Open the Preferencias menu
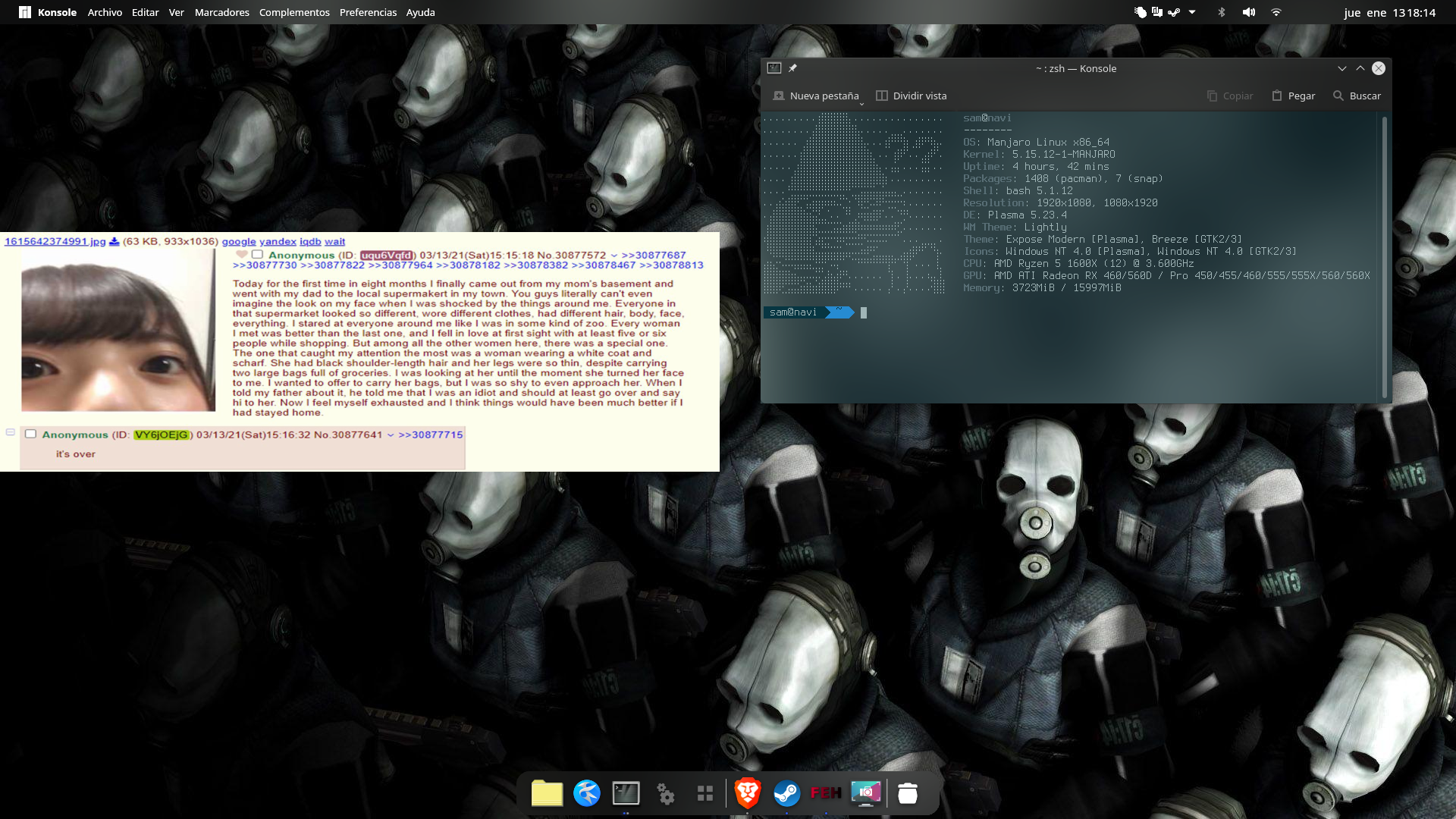Screen dimensions: 1456x819 coord(368,12)
